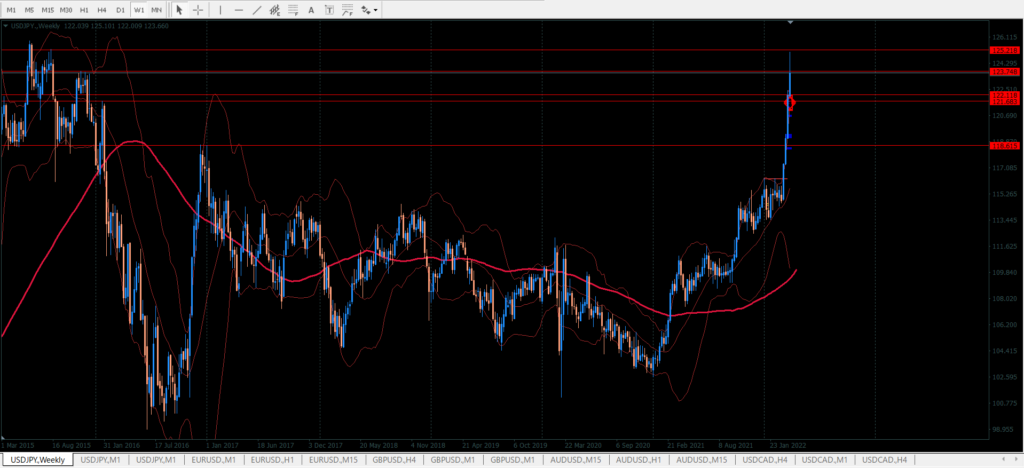Click the red diamond marker on the candle
This screenshot has width=1024, height=468.
790,102
